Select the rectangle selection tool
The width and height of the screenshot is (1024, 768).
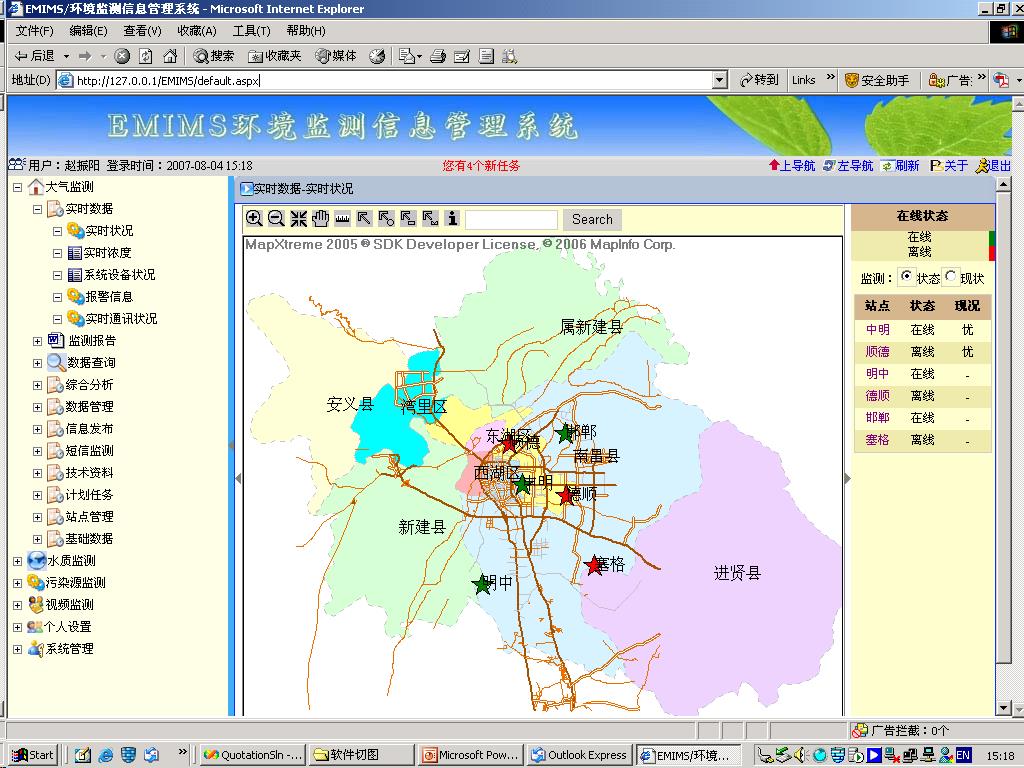point(408,219)
